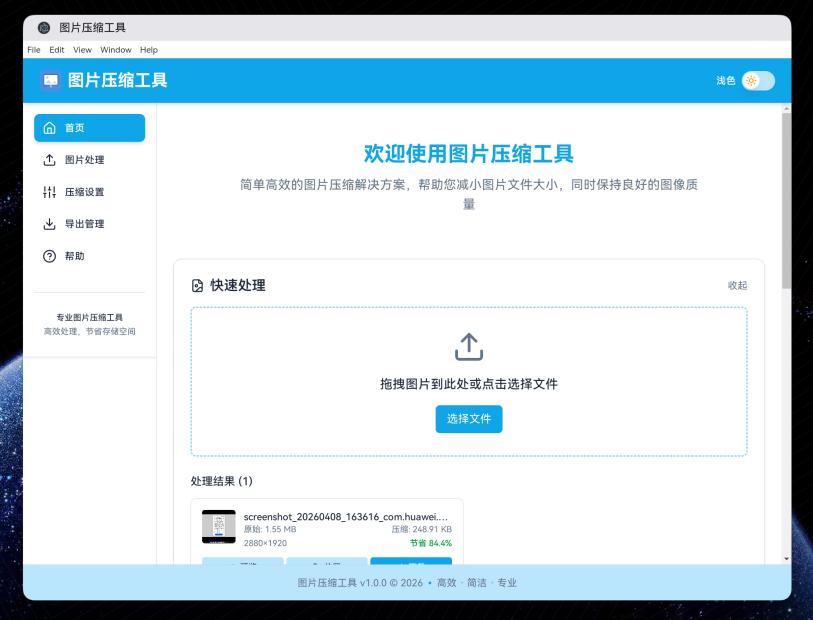
Task: Click the upload arrow icon in drop zone
Action: pos(469,347)
